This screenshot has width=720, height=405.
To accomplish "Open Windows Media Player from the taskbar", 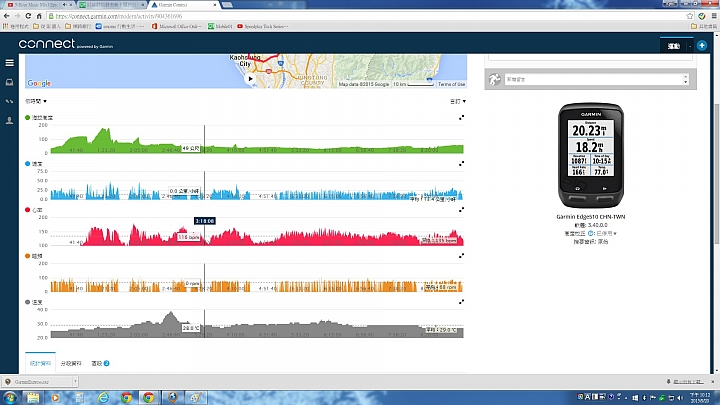I will (x=55, y=397).
